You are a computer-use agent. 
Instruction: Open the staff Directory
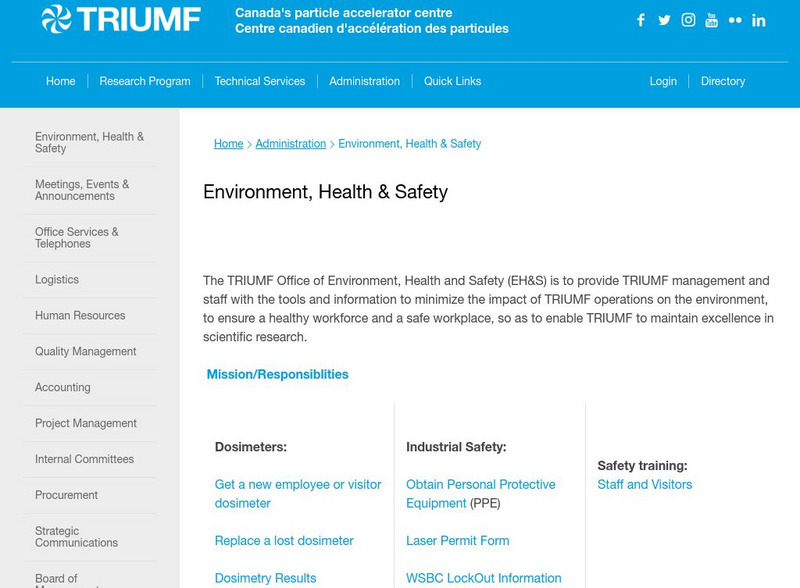pyautogui.click(x=723, y=81)
